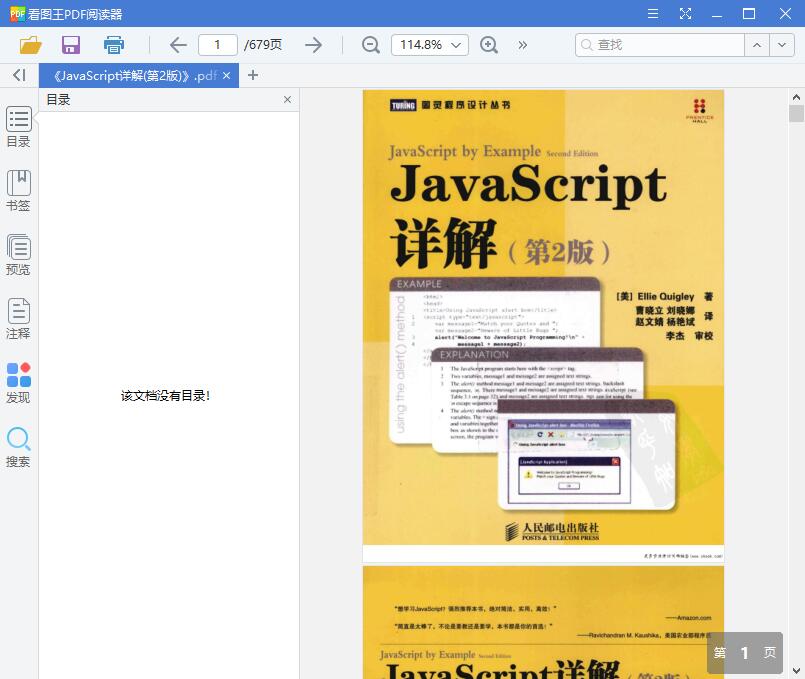Zoom out with minus magnifier
Viewport: 805px width, 679px height.
(370, 45)
